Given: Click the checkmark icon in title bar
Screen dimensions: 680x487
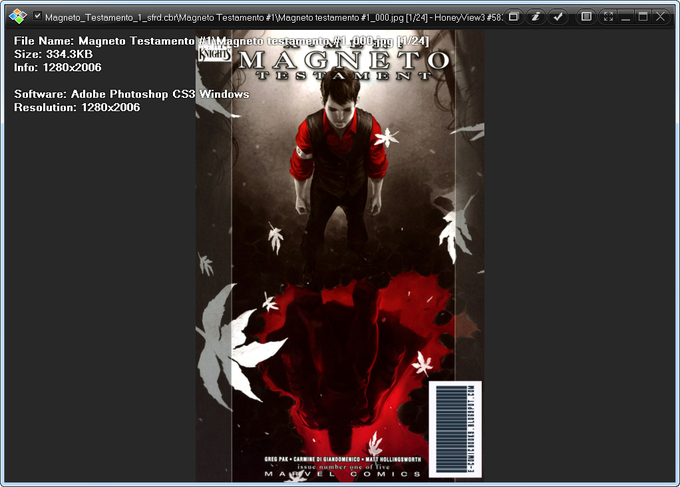Looking at the screenshot, I should [558, 17].
